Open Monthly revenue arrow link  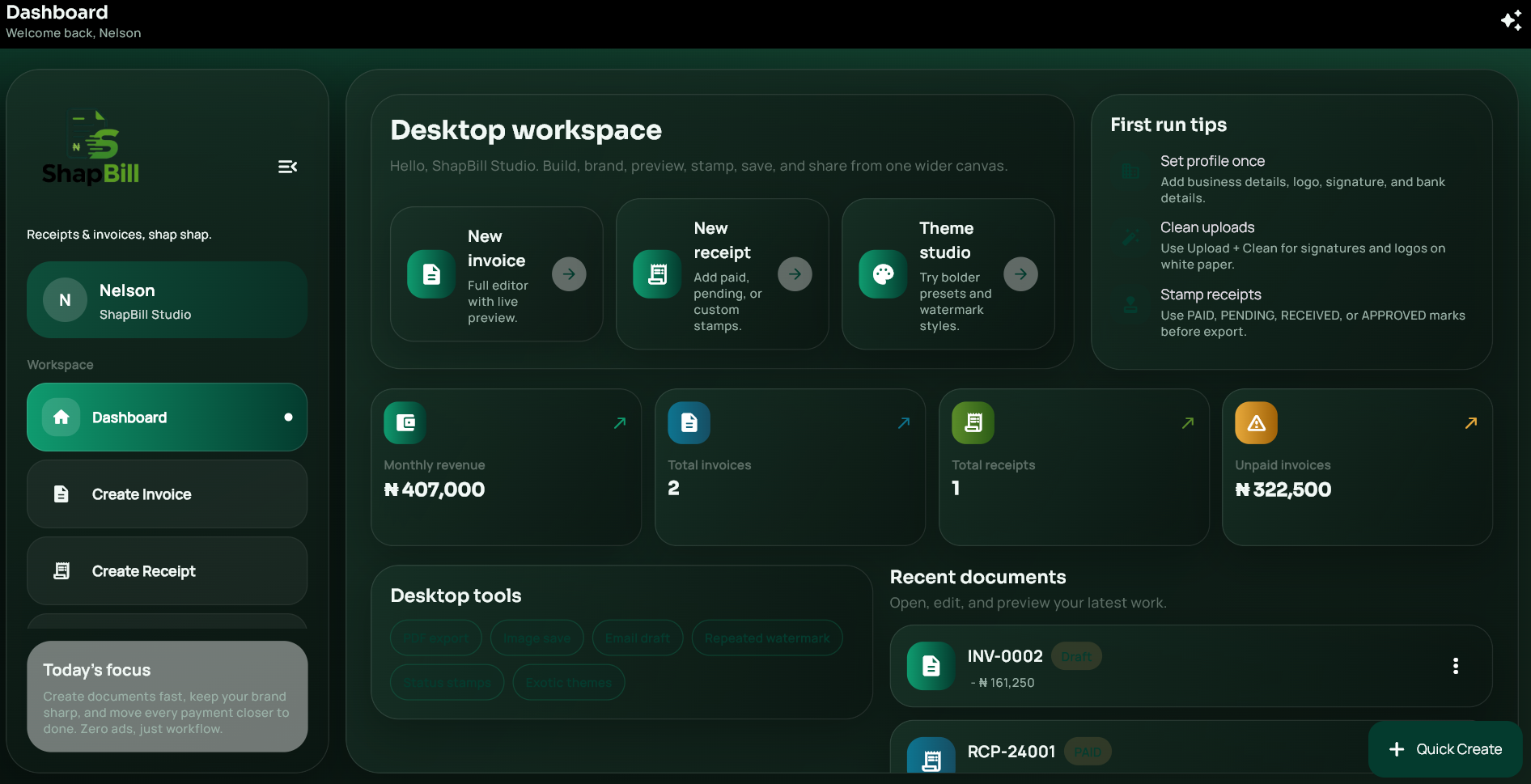click(620, 422)
